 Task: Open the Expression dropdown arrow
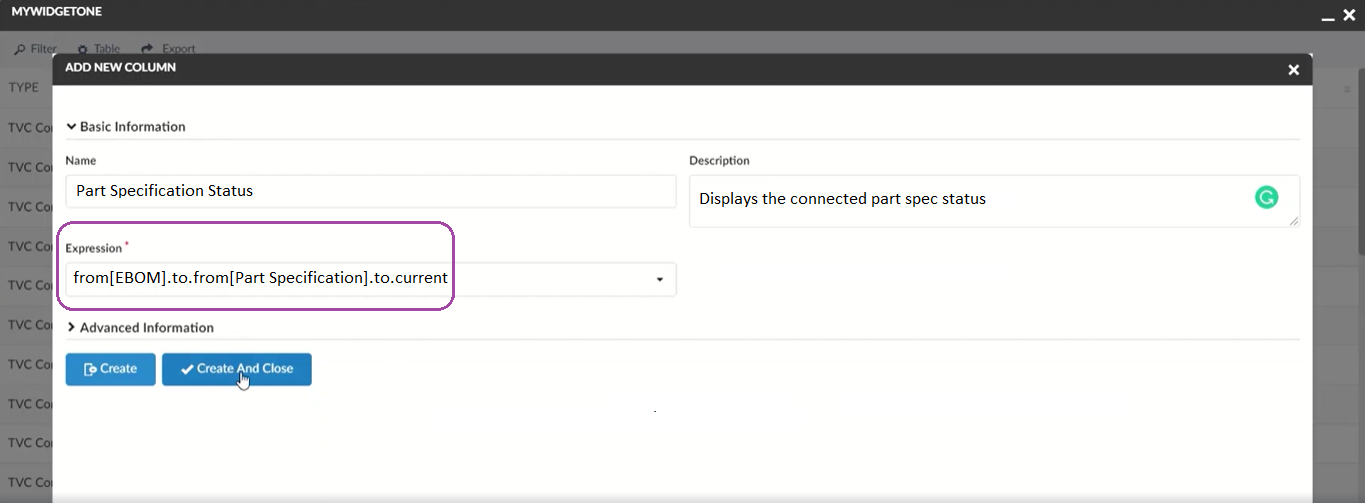(x=660, y=280)
